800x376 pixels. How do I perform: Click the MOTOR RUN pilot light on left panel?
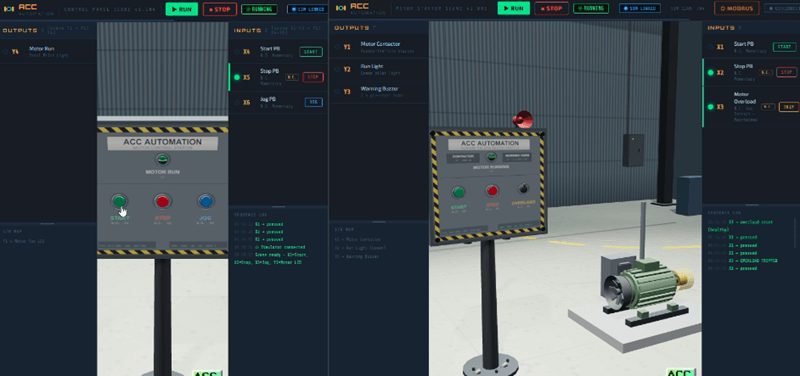click(x=162, y=159)
